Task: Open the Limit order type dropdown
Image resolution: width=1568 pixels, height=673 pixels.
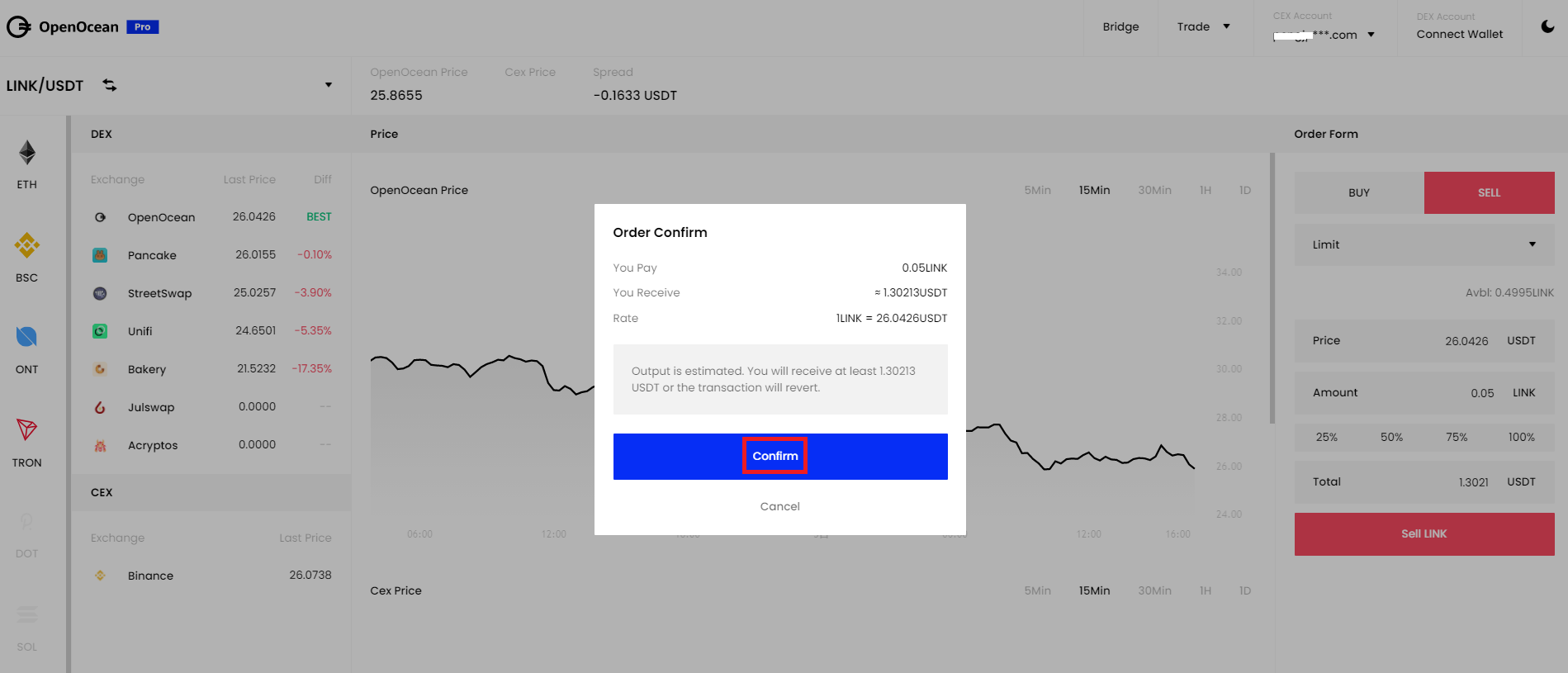Action: click(1424, 244)
